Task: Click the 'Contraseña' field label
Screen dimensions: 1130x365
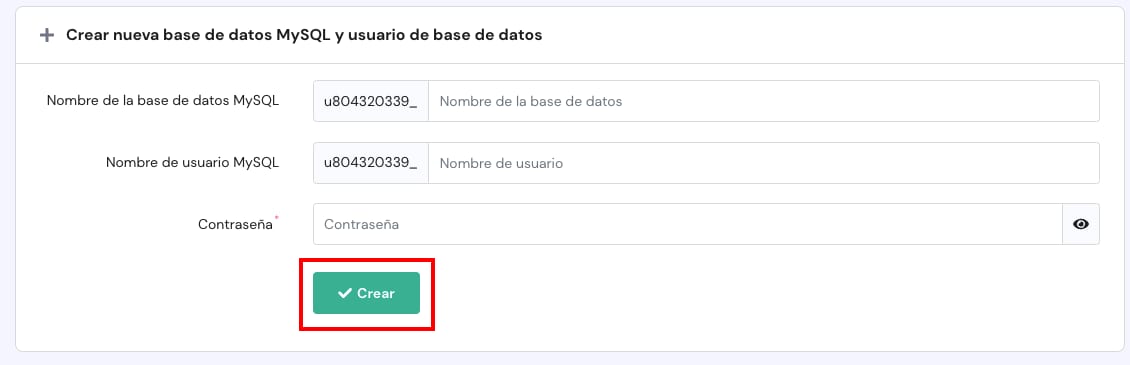Action: [236, 224]
